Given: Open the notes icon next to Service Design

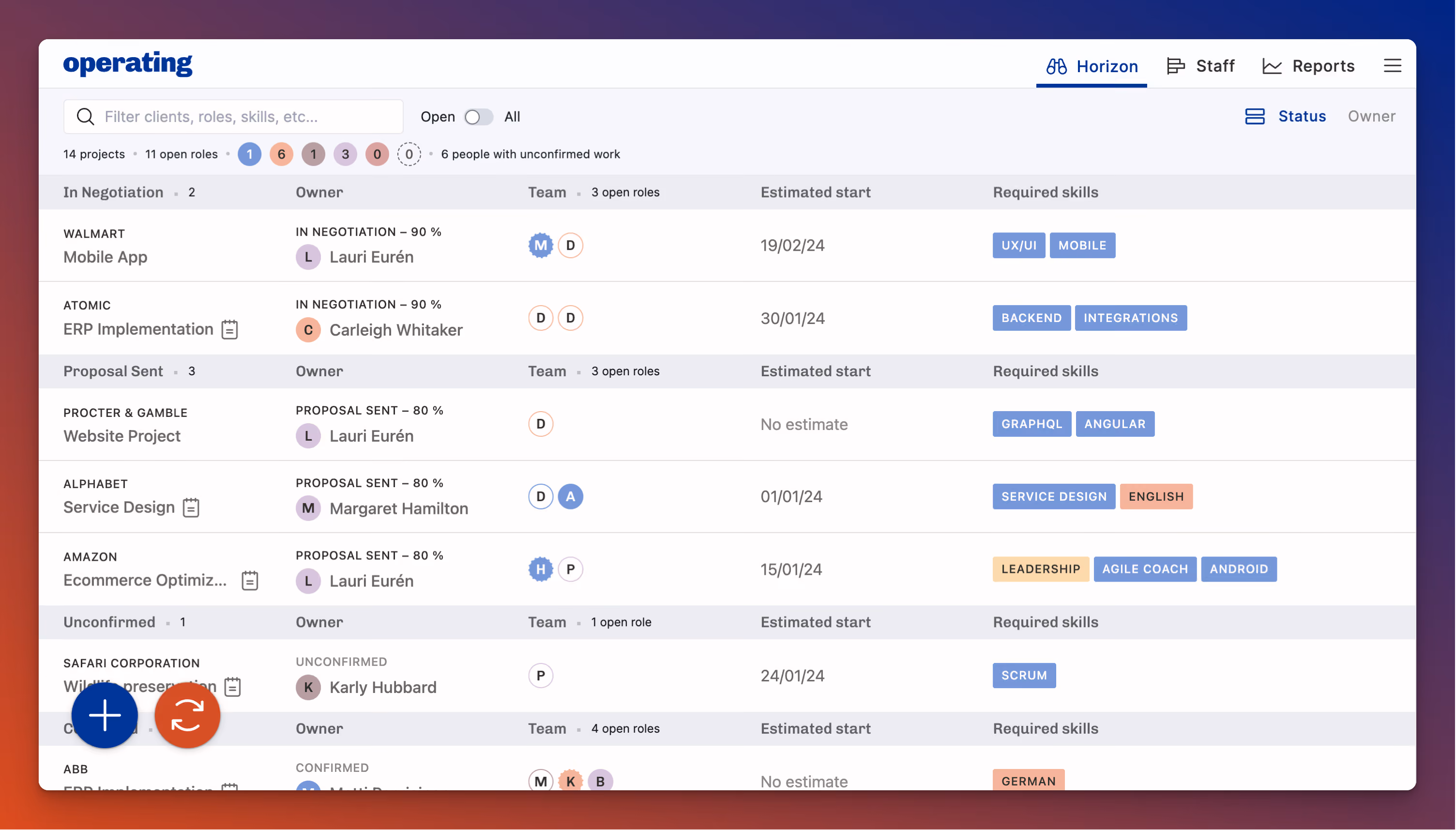Looking at the screenshot, I should pyautogui.click(x=191, y=507).
